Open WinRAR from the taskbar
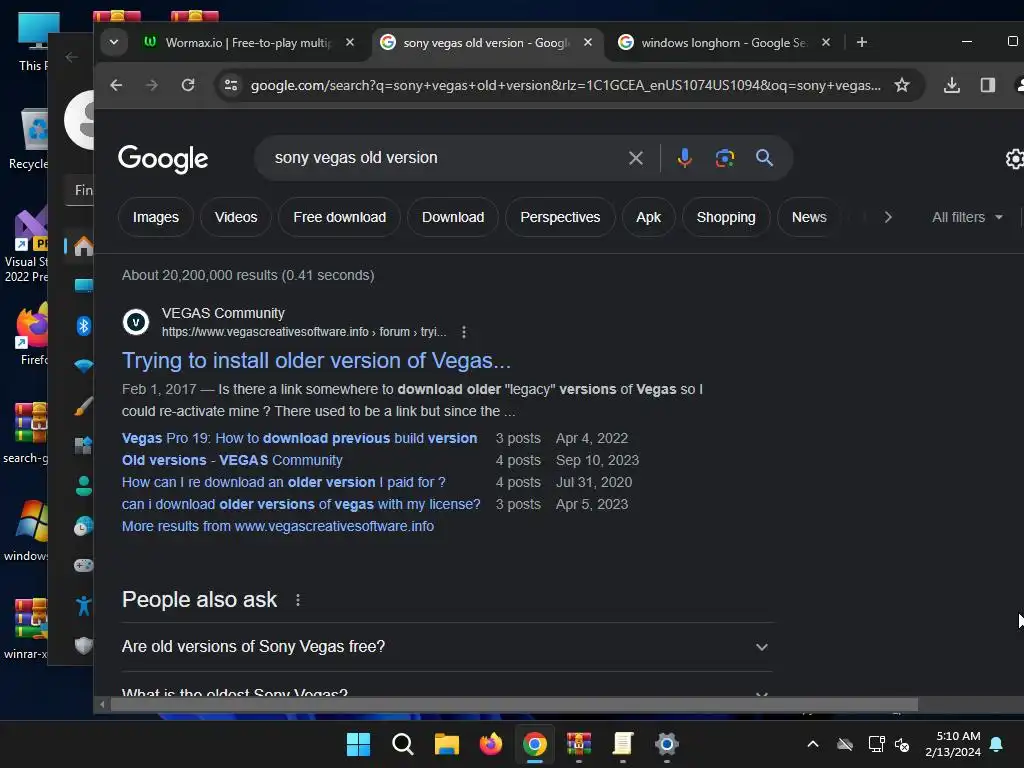1024x768 pixels. click(579, 744)
